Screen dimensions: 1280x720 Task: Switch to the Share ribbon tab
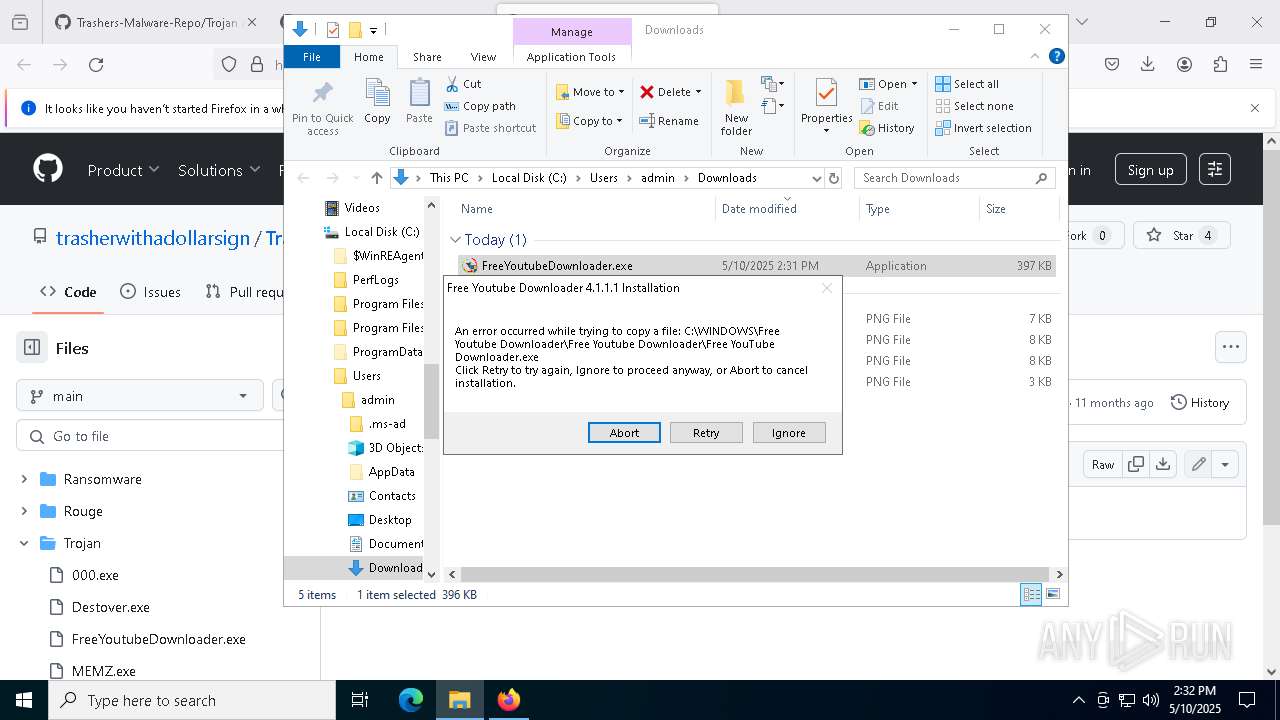pyautogui.click(x=427, y=57)
